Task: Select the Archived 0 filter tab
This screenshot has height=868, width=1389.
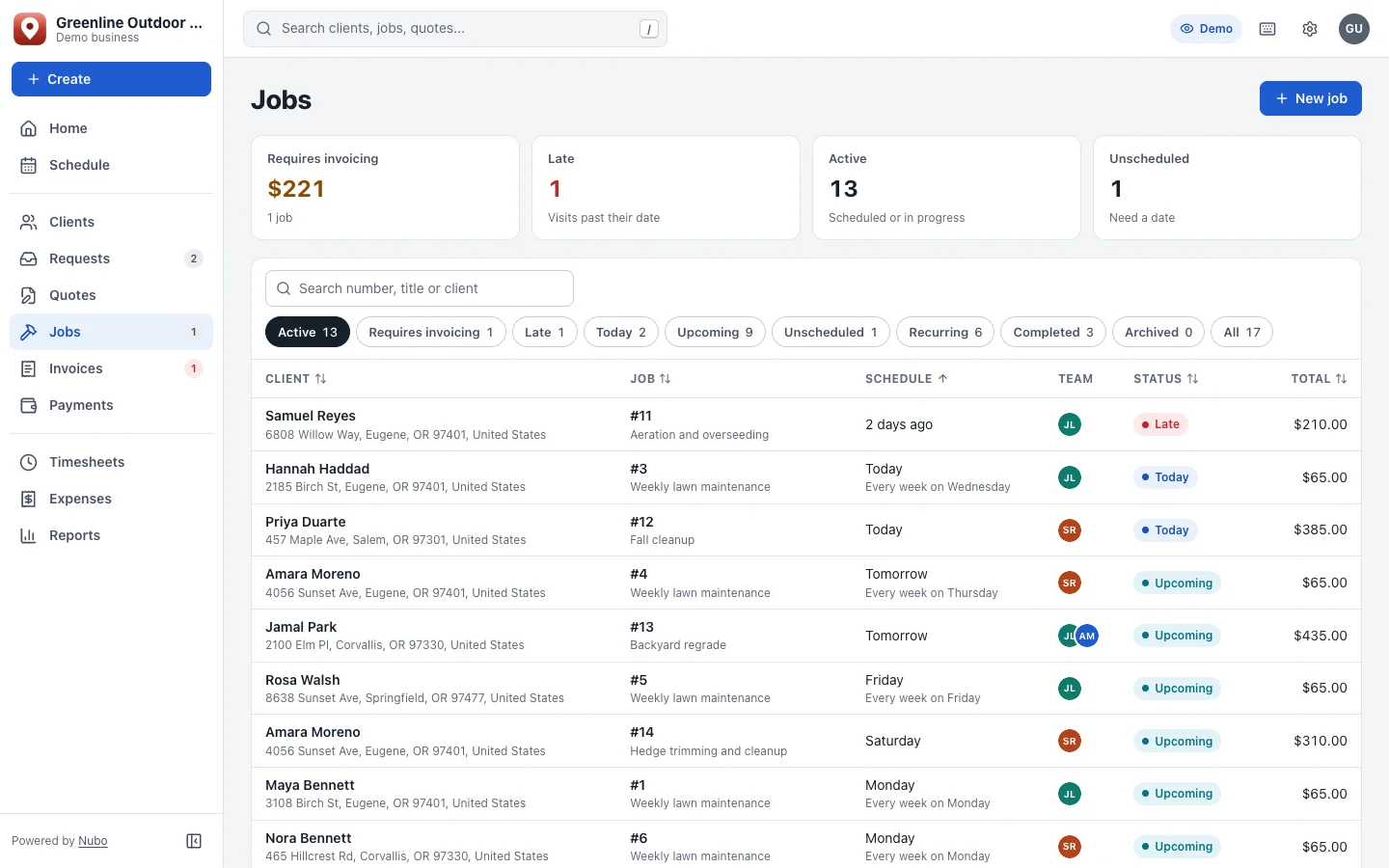Action: click(1158, 332)
